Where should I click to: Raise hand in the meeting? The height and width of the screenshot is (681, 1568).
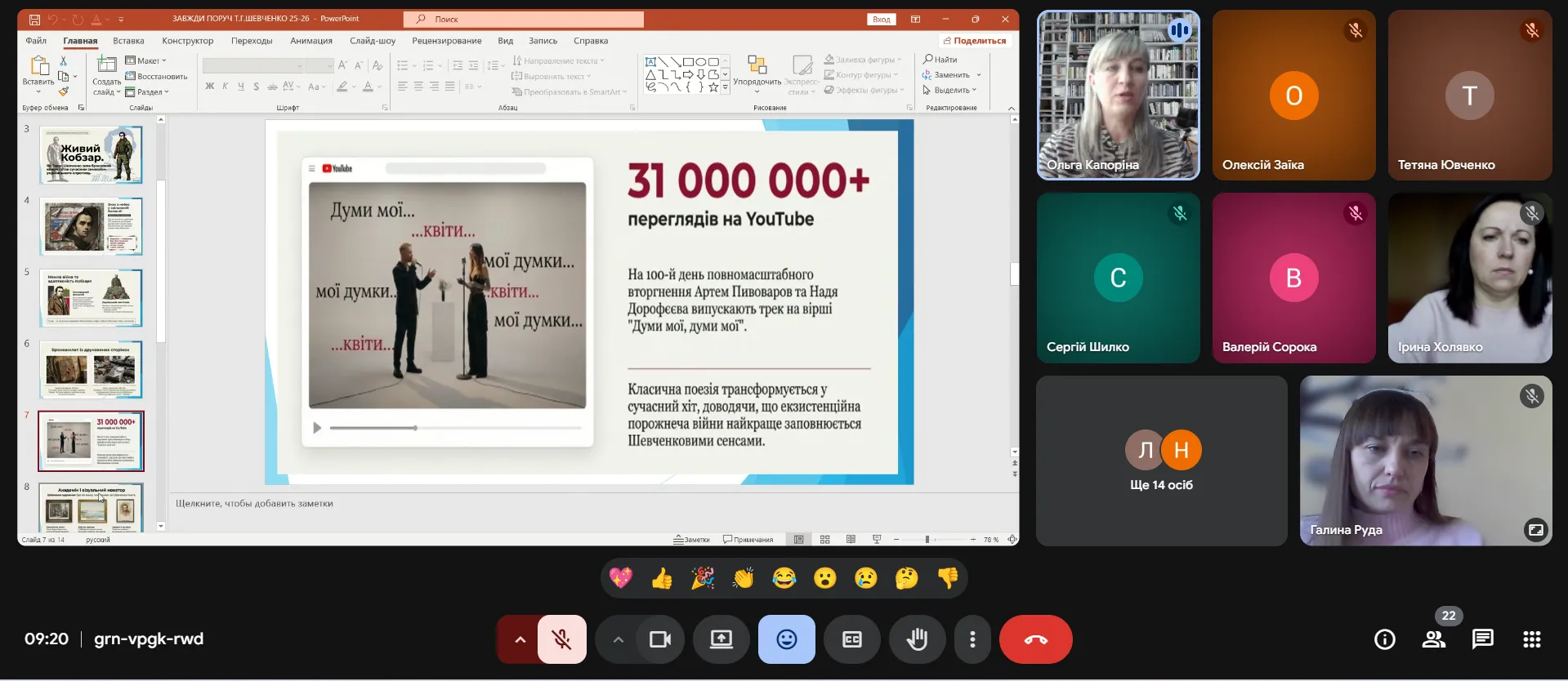pos(917,639)
